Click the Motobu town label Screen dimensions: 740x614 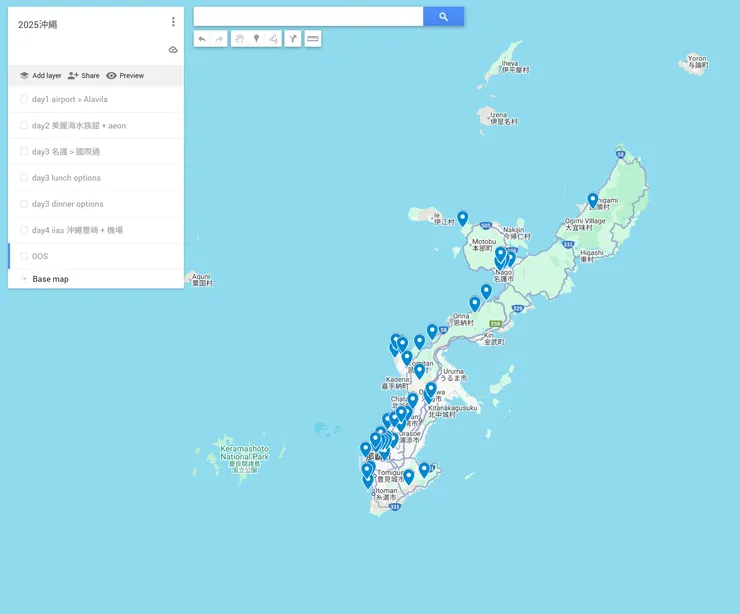coord(484,244)
